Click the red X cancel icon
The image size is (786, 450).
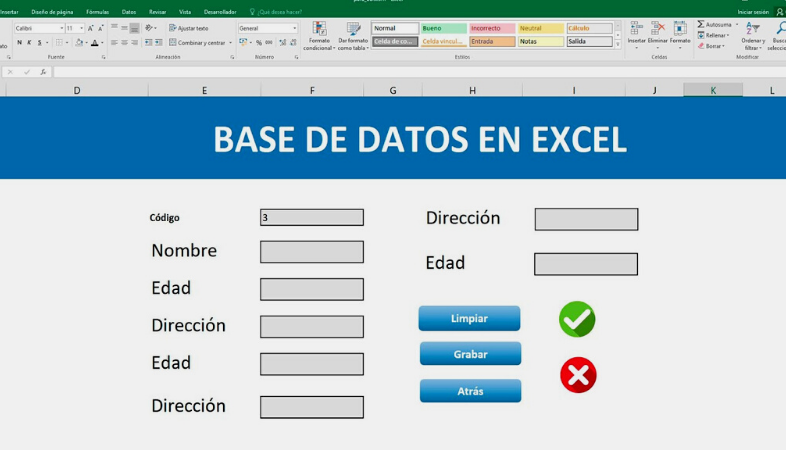click(x=578, y=375)
